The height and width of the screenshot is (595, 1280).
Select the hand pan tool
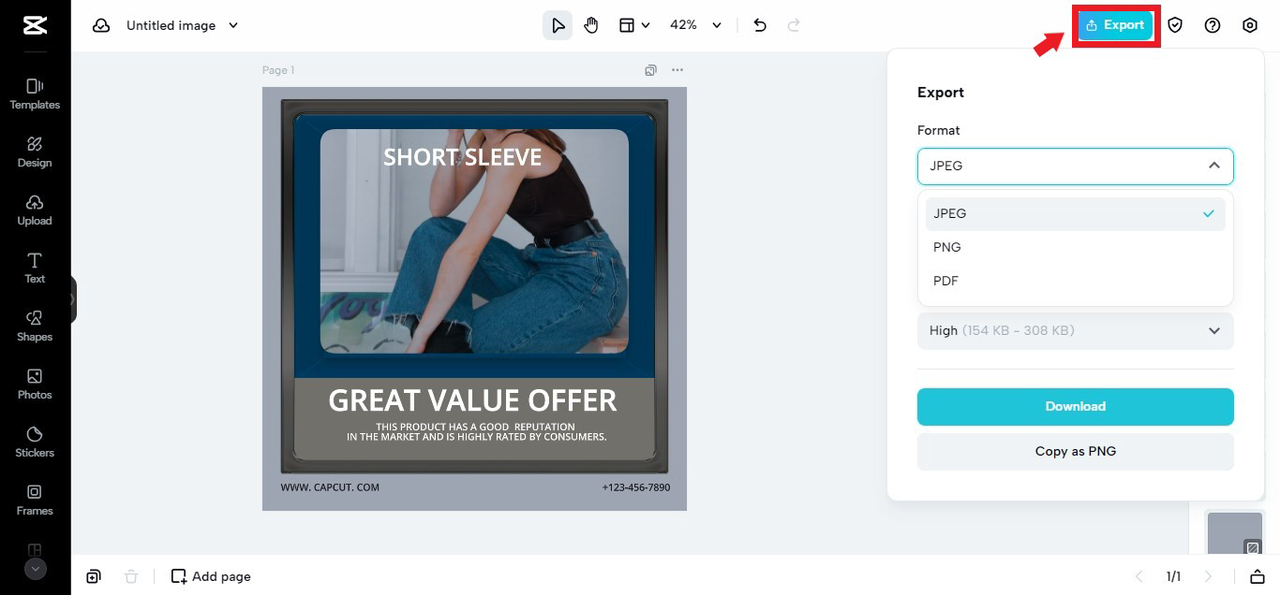pyautogui.click(x=591, y=25)
